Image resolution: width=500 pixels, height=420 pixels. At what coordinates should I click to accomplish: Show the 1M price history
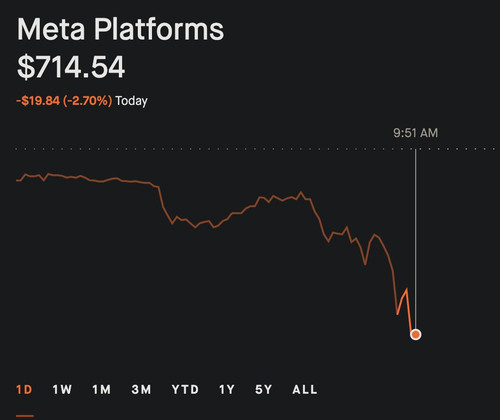click(x=101, y=389)
